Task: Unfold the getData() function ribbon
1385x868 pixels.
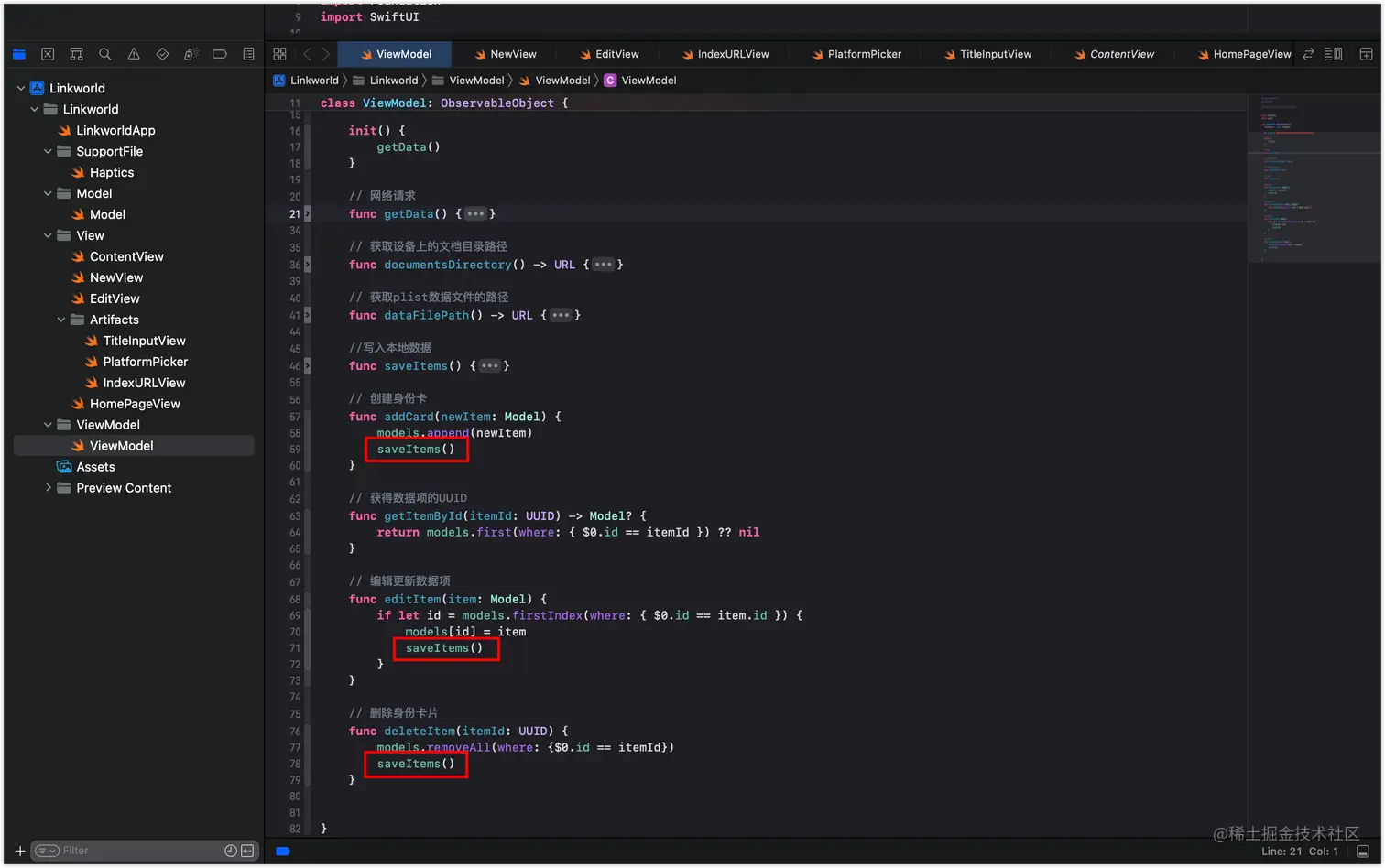Action: click(x=307, y=213)
